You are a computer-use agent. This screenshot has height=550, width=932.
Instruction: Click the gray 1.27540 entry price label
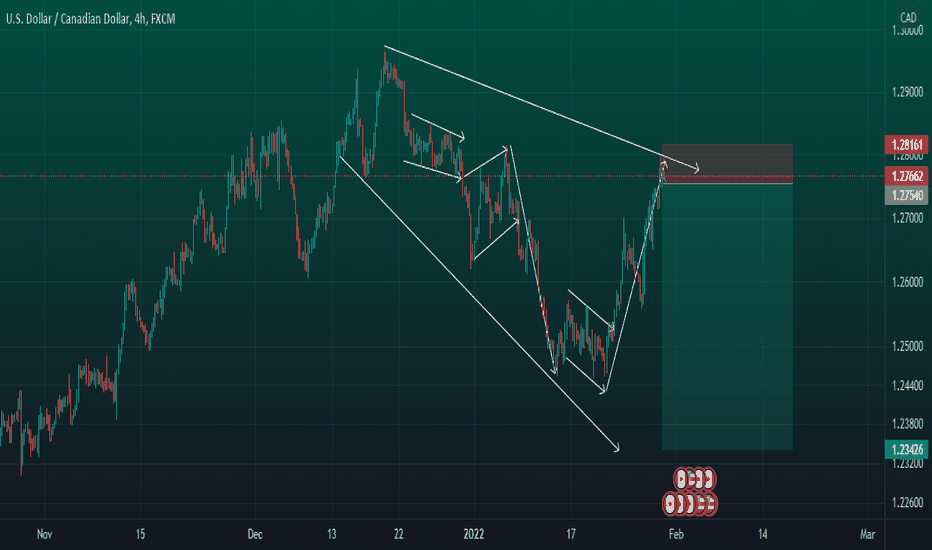pyautogui.click(x=906, y=195)
